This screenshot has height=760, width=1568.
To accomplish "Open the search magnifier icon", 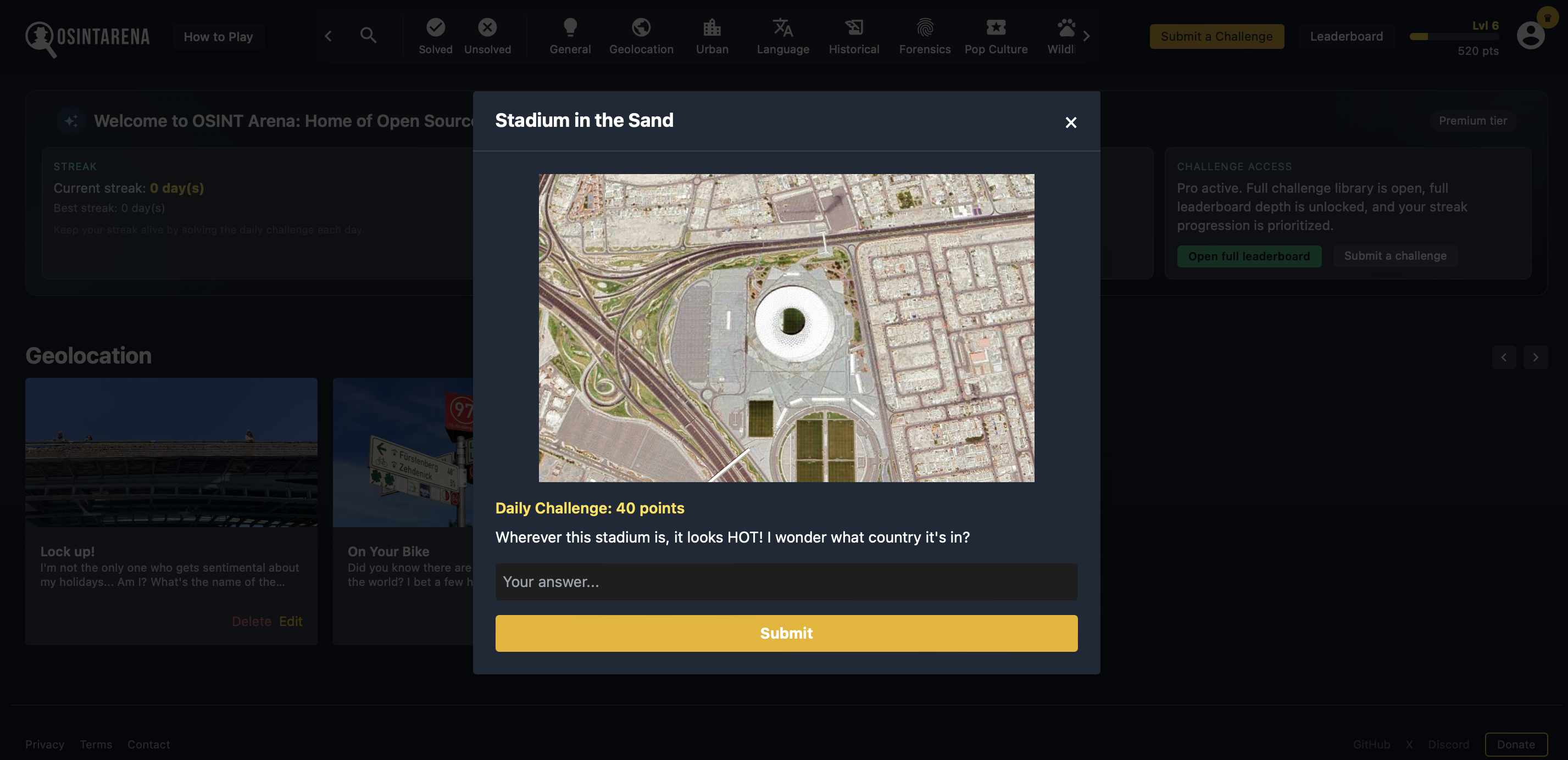I will (x=368, y=35).
